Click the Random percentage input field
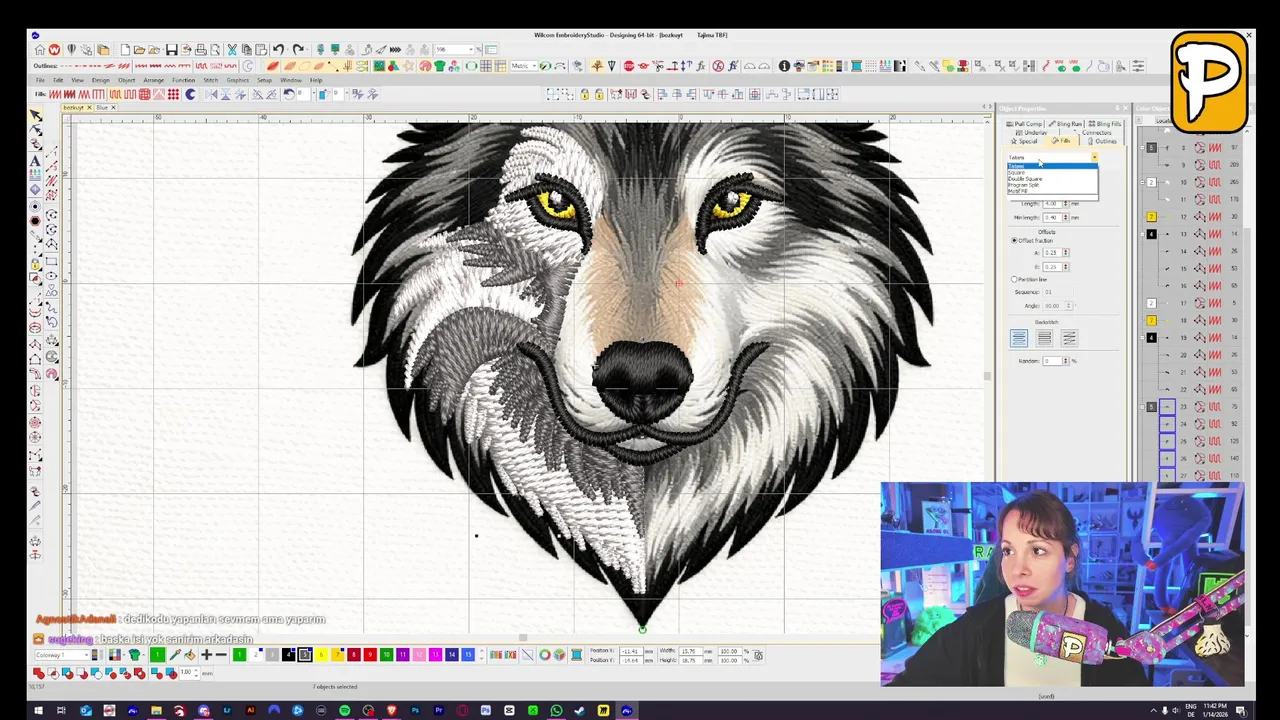This screenshot has height=720, width=1280. [x=1052, y=361]
